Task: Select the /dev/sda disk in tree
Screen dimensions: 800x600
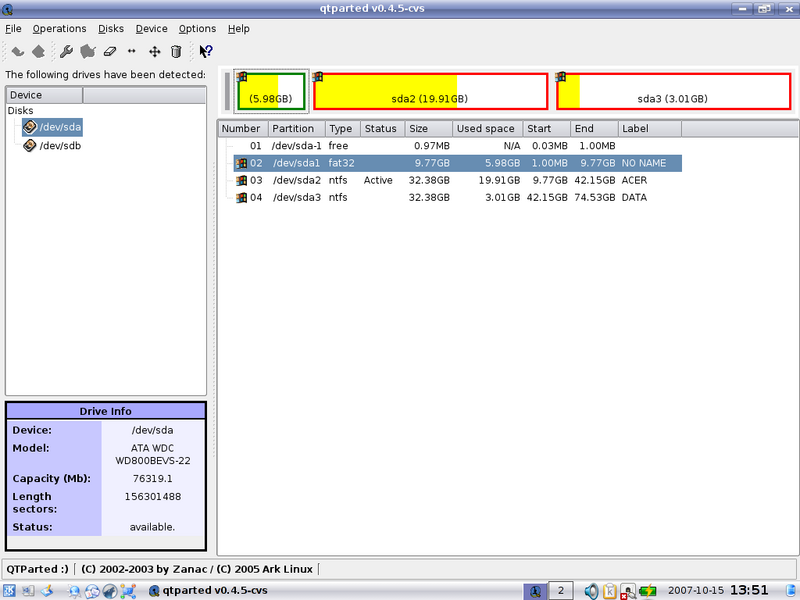Action: click(x=60, y=127)
